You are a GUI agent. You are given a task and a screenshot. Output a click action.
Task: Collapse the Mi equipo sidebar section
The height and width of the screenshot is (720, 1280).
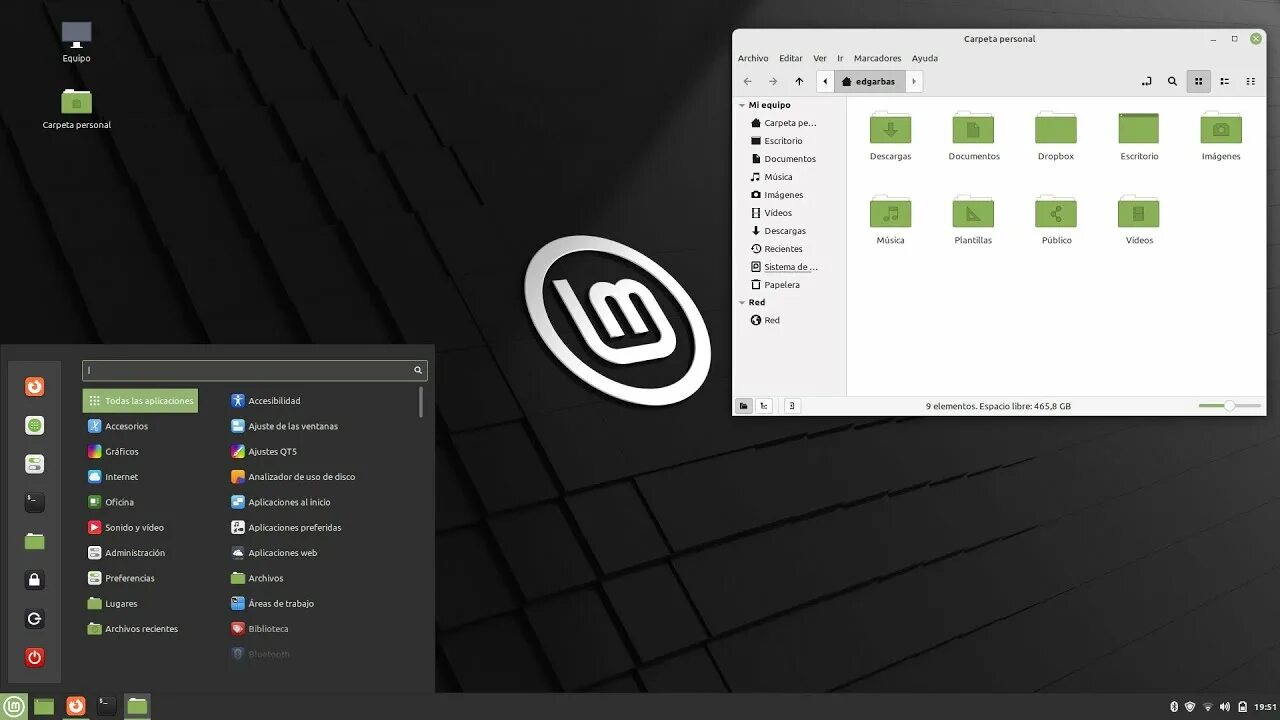pos(742,105)
